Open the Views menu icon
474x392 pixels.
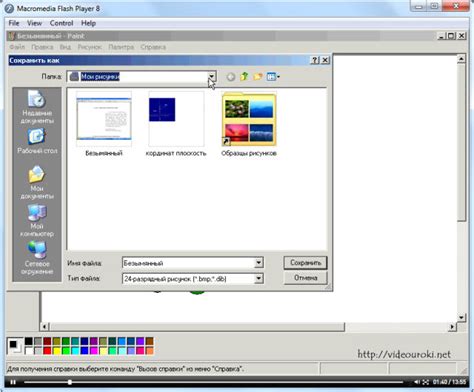click(x=273, y=77)
